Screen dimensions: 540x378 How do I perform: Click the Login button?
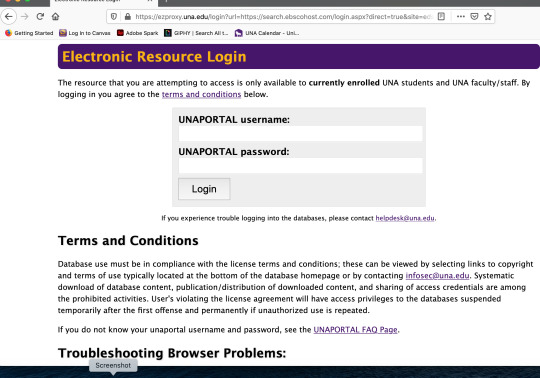pyautogui.click(x=204, y=189)
